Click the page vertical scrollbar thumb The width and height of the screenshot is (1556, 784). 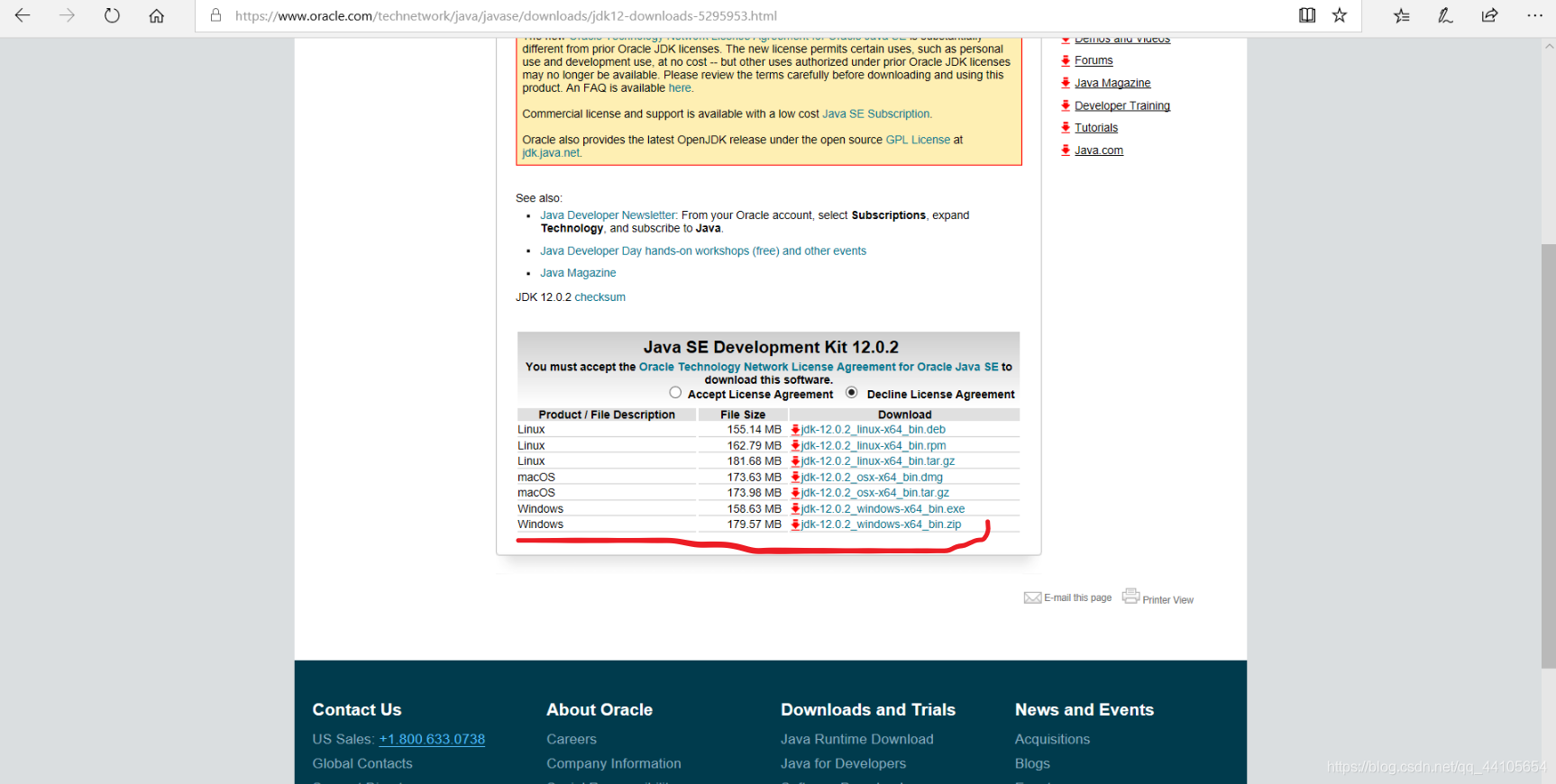(x=1548, y=455)
